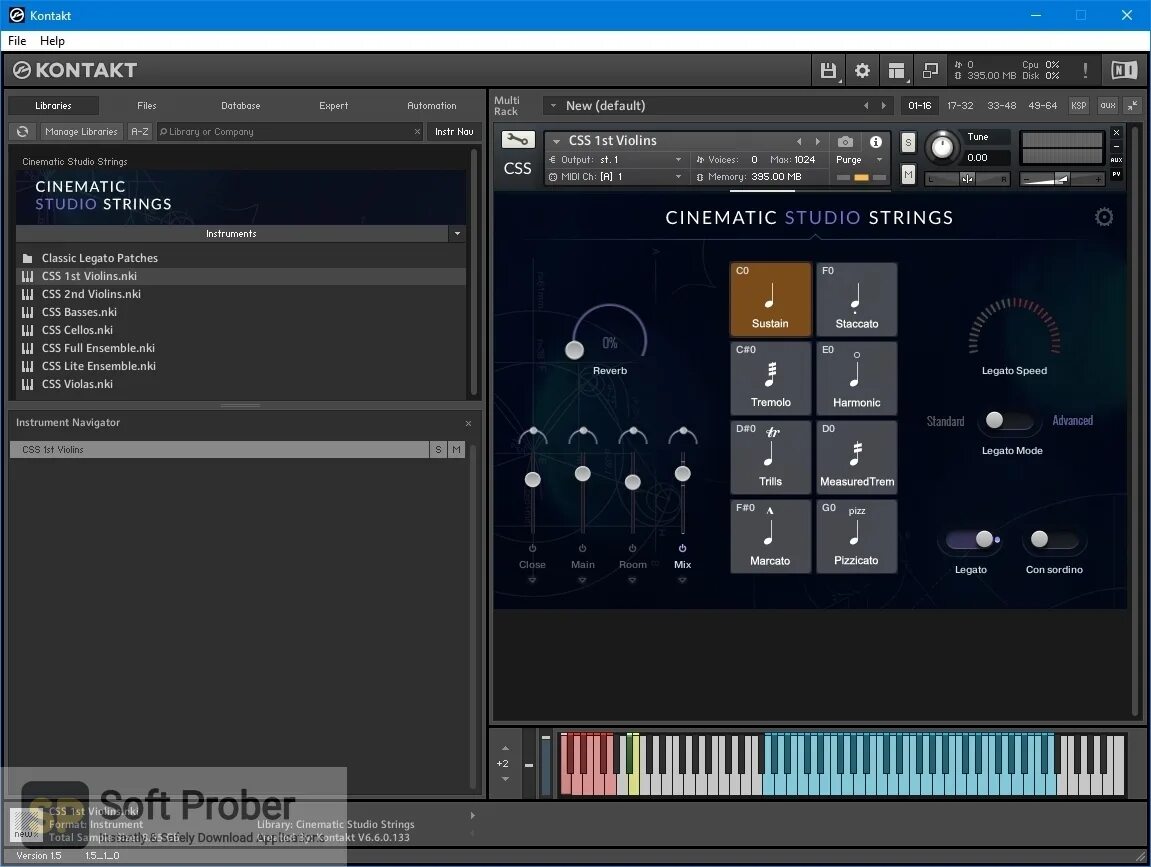Click the instrument info icon

click(875, 142)
